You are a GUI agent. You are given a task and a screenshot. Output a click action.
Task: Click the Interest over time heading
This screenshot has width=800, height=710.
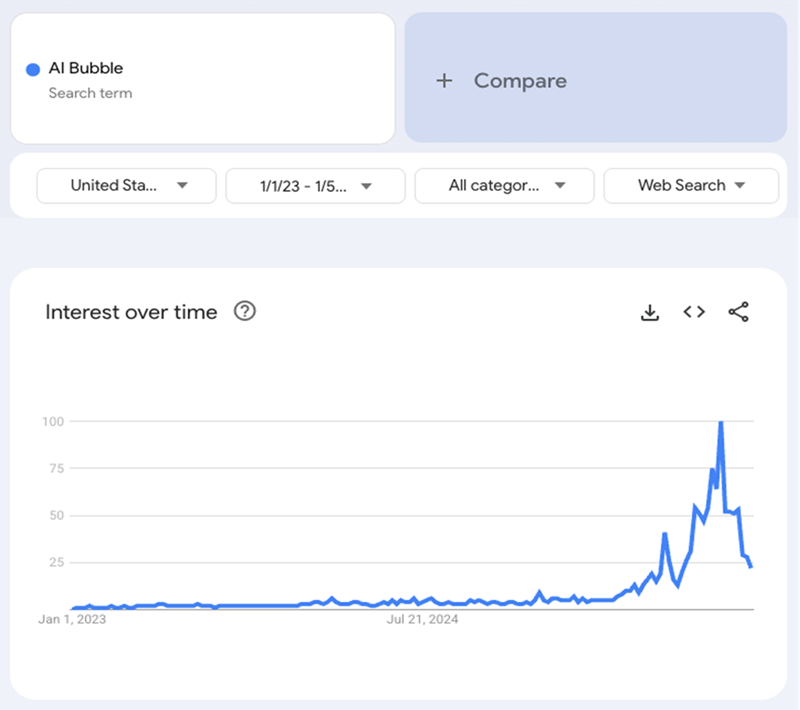tap(131, 312)
